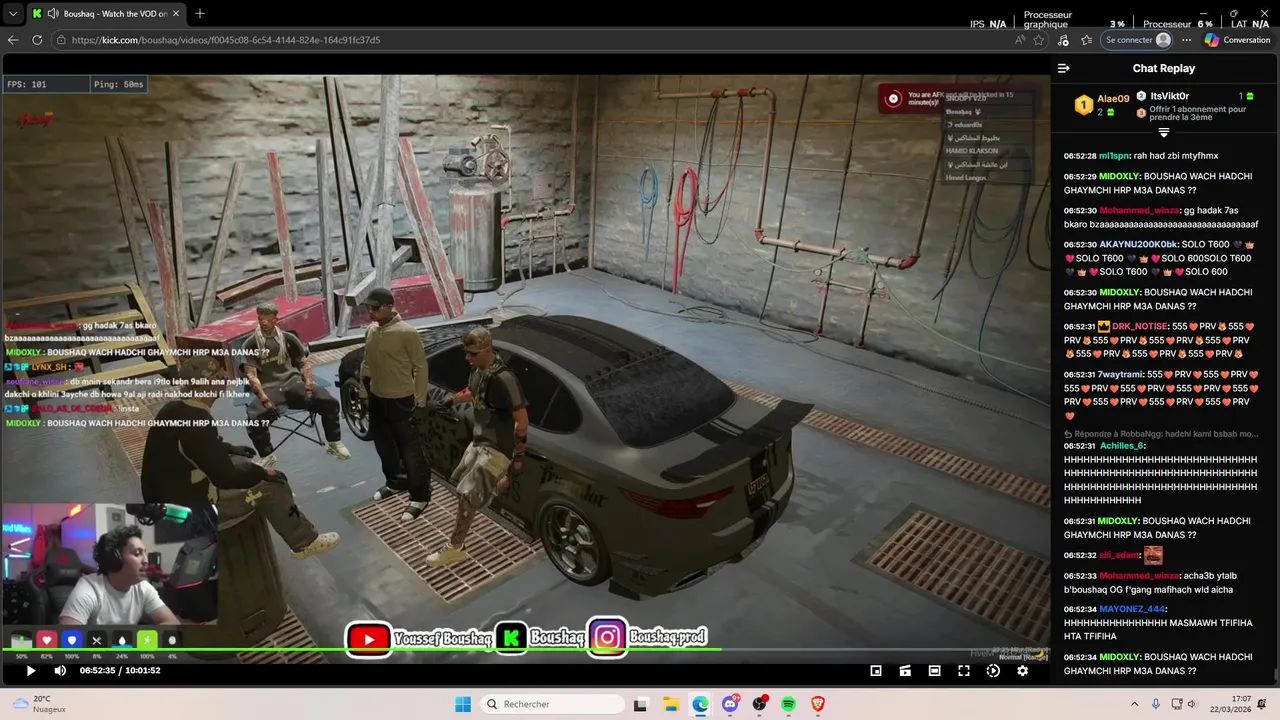Open the Copilot Conversation button
Viewport: 1280px width, 720px height.
1237,40
